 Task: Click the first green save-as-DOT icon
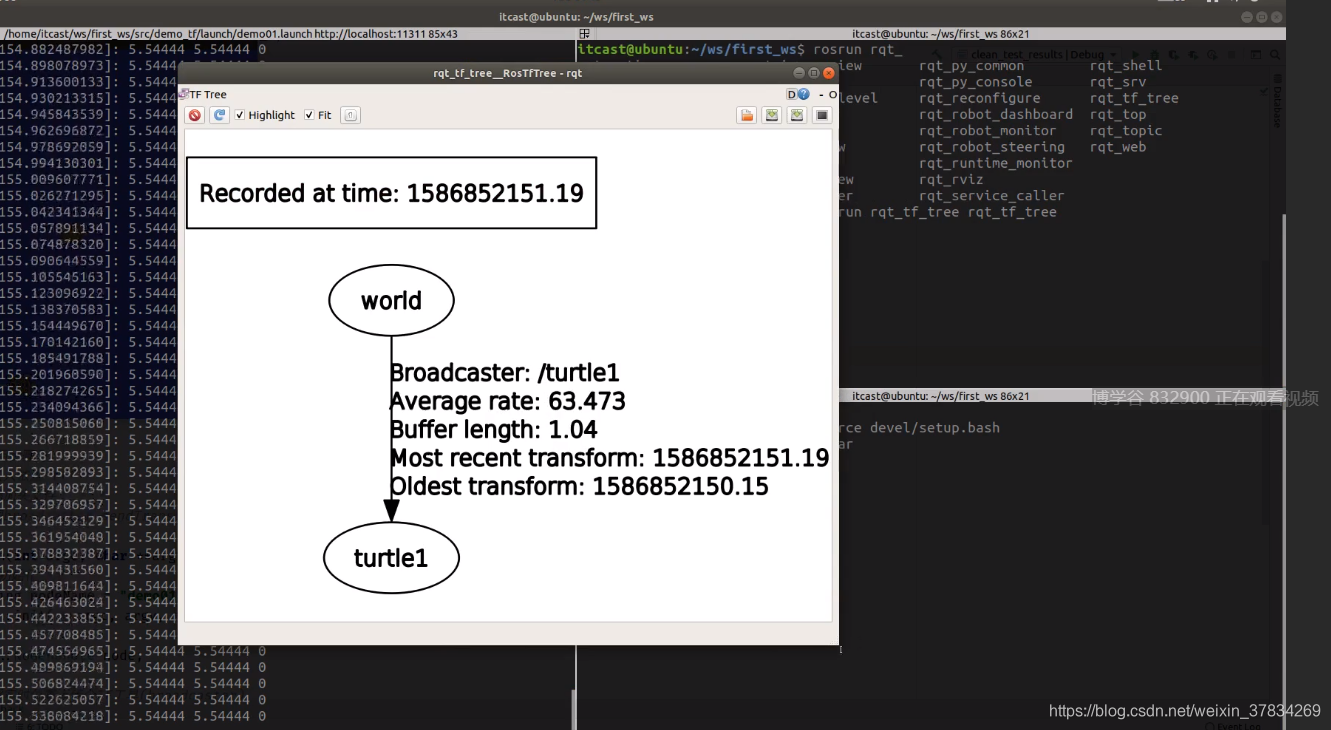(x=772, y=115)
